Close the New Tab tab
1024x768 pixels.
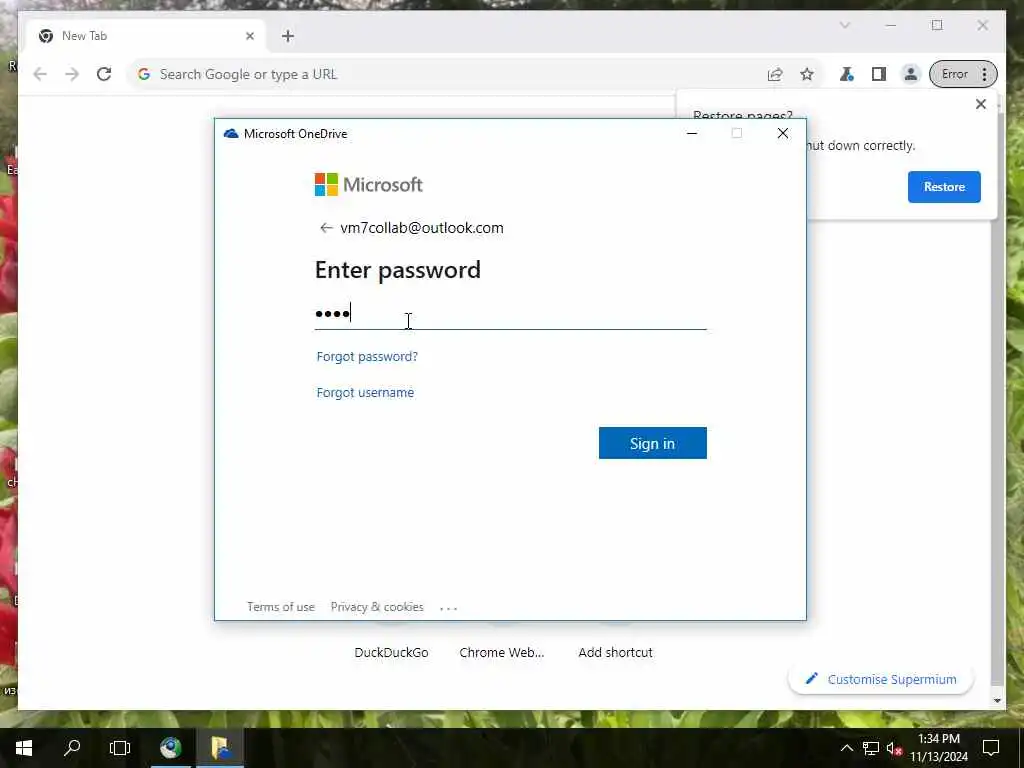coord(249,36)
